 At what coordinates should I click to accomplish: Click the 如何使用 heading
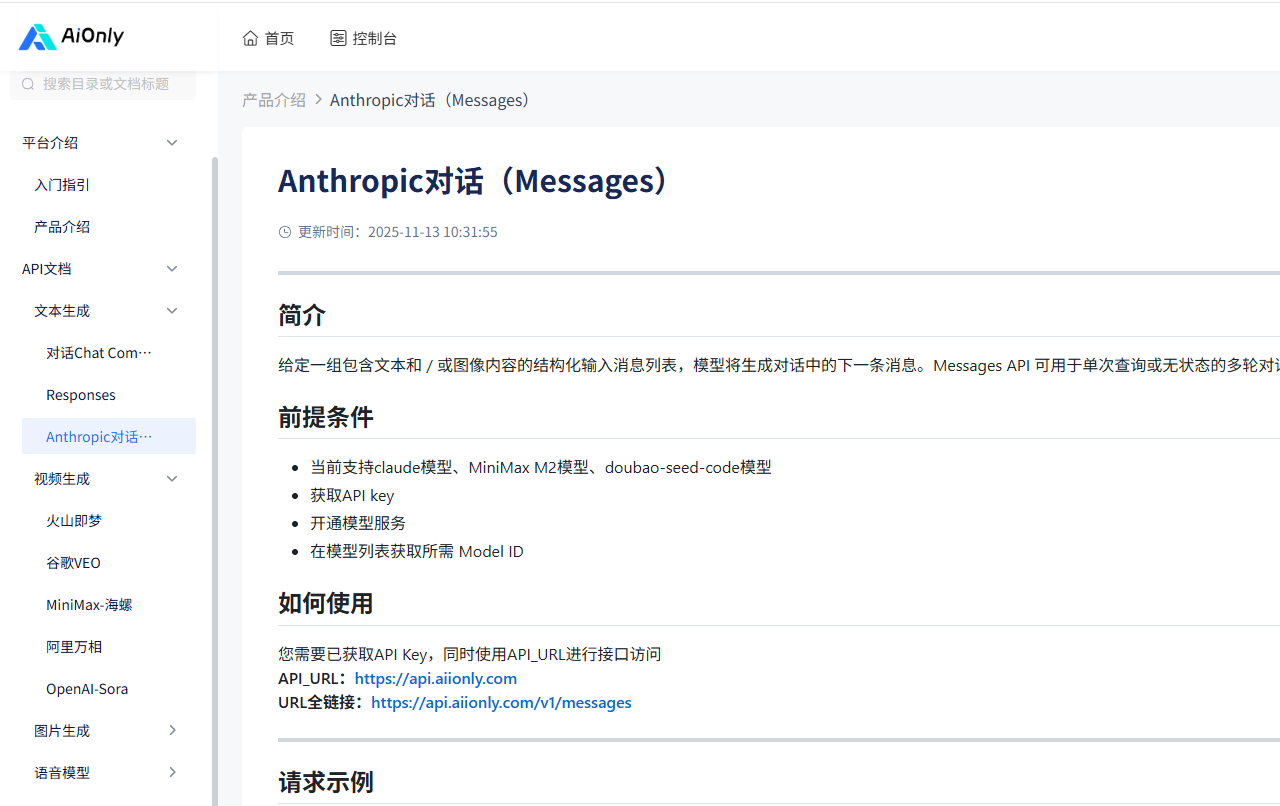coord(326,603)
